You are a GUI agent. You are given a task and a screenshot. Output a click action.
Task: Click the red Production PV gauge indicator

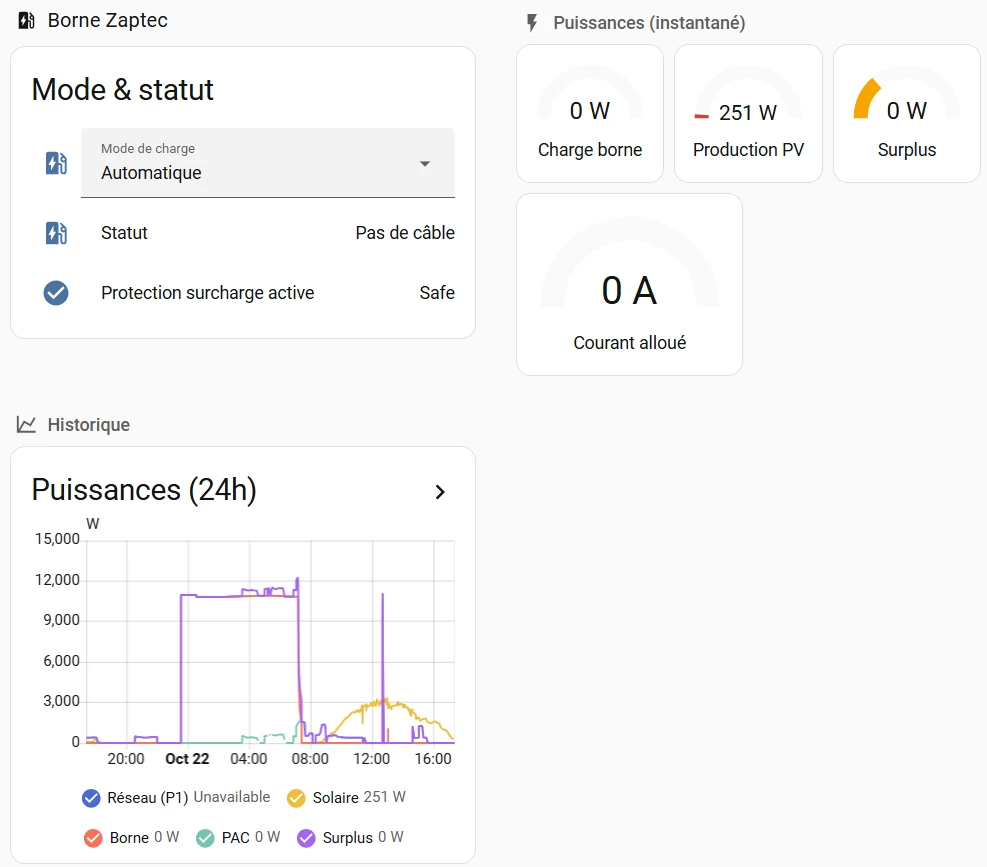(x=701, y=116)
